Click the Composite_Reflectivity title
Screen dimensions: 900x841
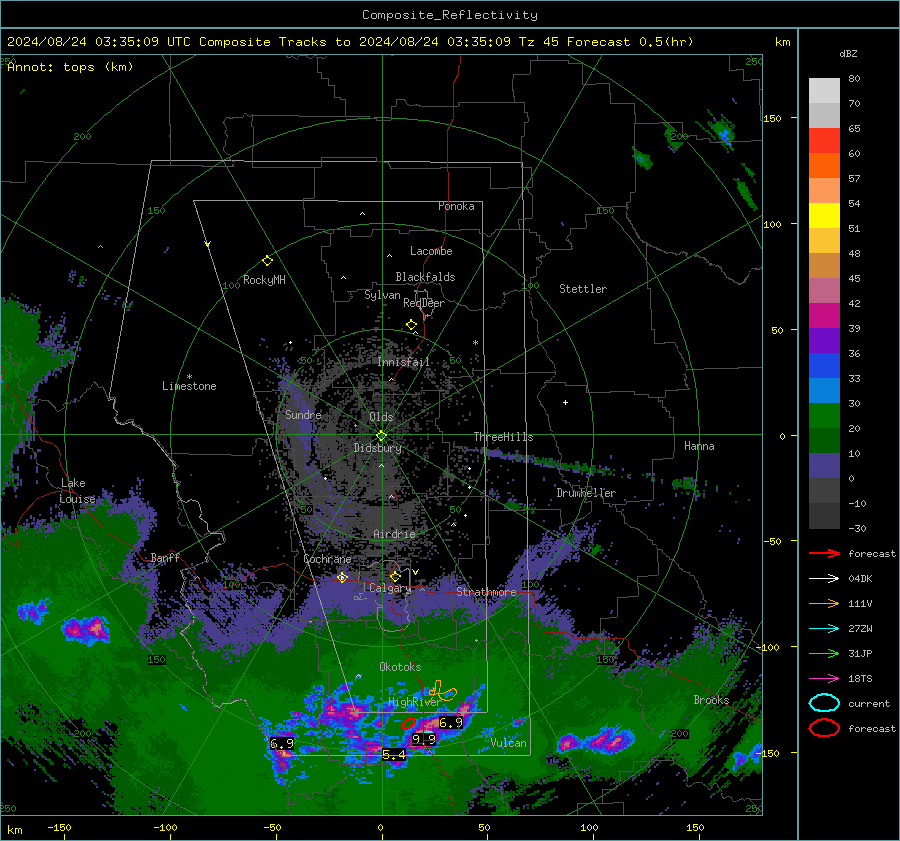click(x=449, y=15)
